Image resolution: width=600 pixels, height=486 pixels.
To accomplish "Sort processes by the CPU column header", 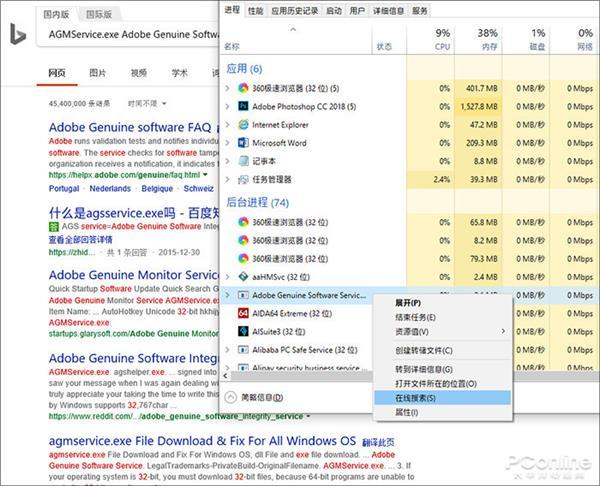I will coord(430,39).
